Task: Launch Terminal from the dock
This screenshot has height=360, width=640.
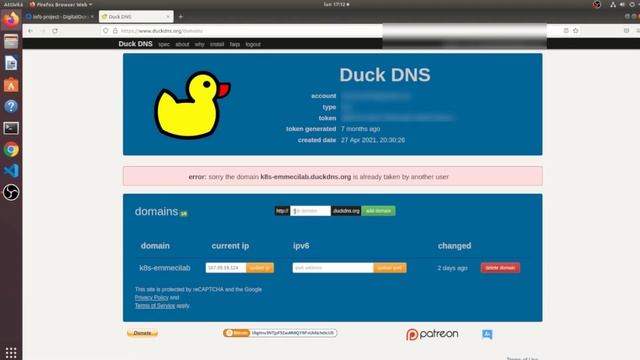Action: (11, 128)
